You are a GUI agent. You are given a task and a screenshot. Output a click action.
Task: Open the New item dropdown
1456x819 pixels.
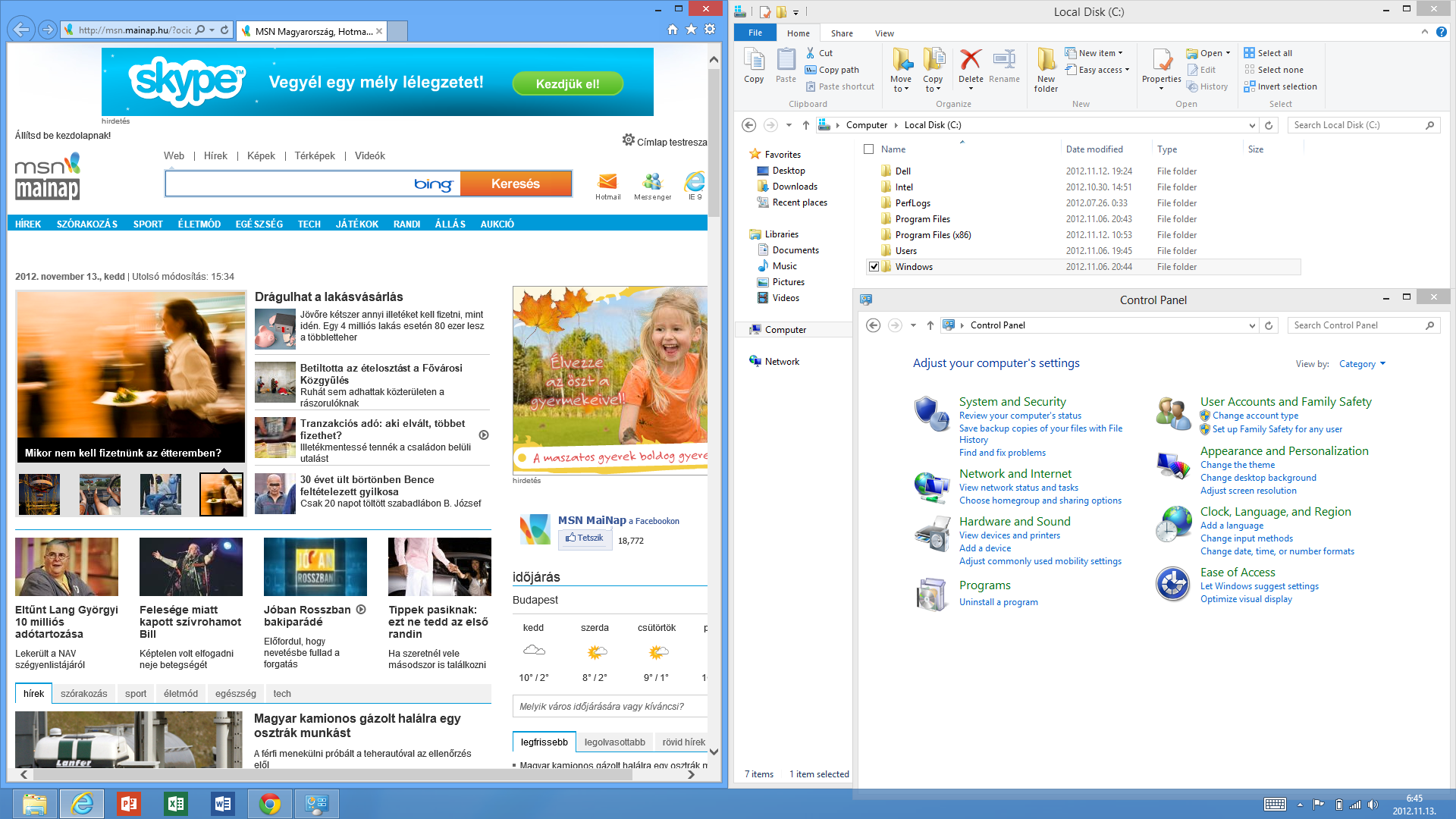pyautogui.click(x=1094, y=53)
